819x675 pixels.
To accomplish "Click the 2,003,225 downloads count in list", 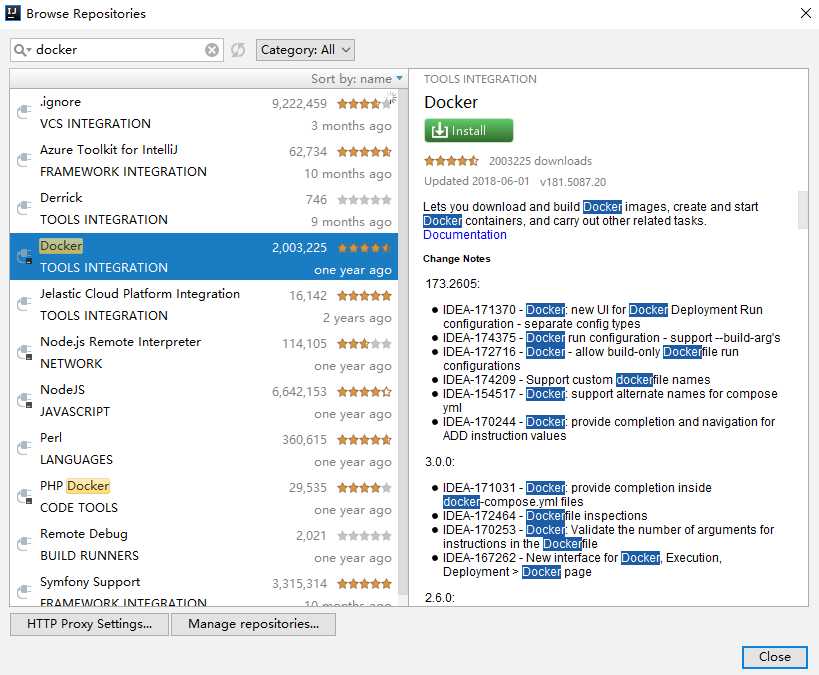I will (299, 248).
